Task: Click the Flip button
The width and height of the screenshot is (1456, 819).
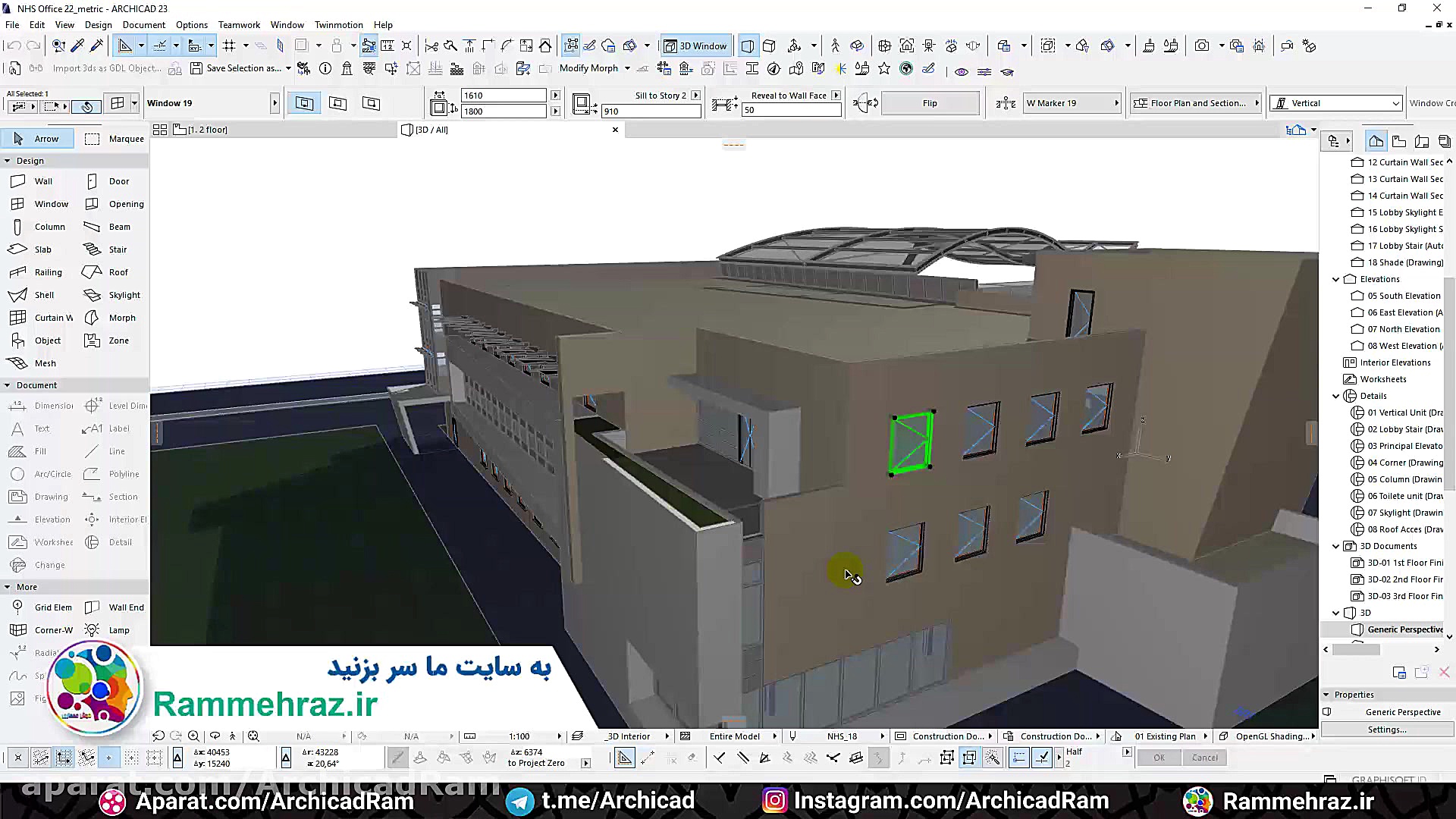Action: 930,103
